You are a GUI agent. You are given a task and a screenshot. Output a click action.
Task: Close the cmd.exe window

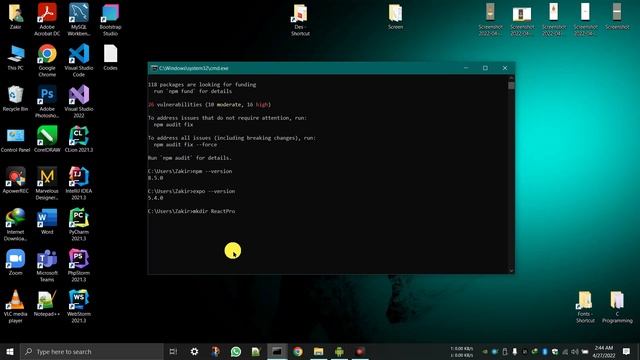point(505,68)
